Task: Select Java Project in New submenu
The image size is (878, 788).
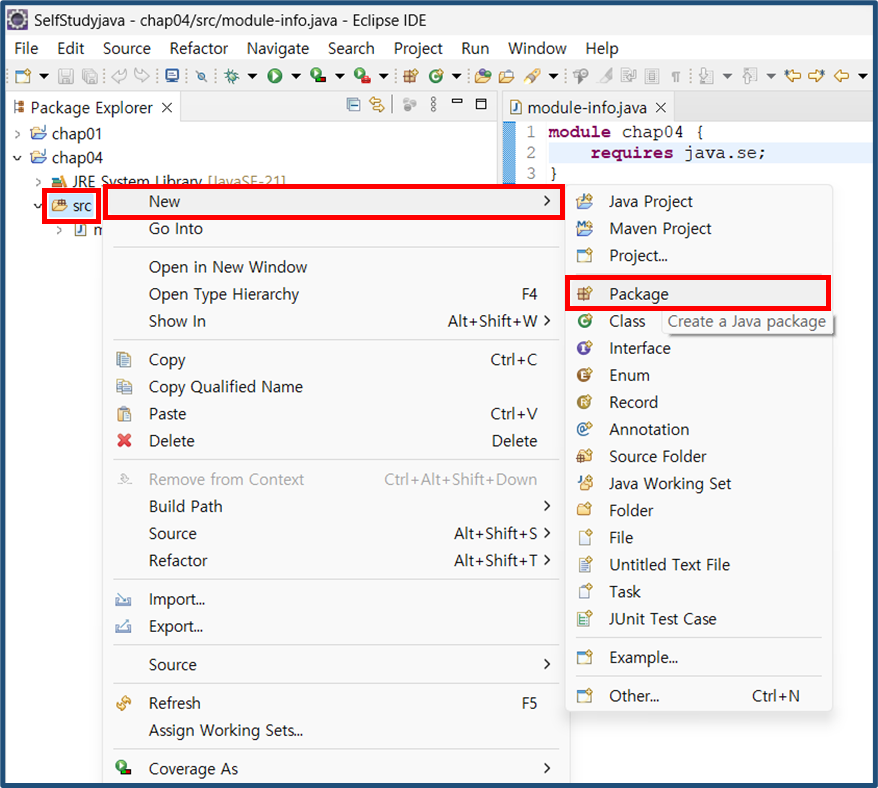Action: pyautogui.click(x=699, y=202)
